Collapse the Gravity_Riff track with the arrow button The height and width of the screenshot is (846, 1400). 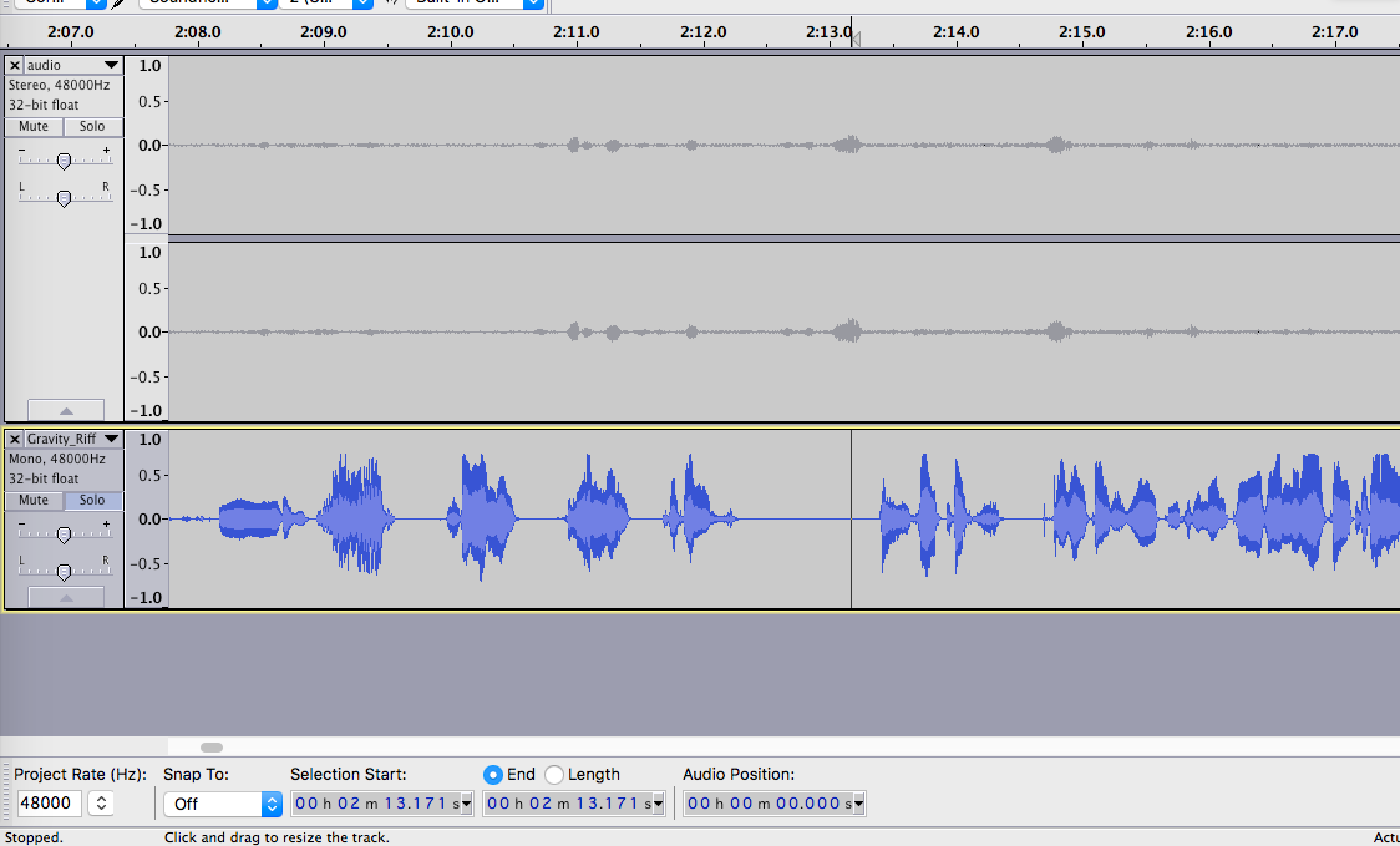pyautogui.click(x=66, y=597)
